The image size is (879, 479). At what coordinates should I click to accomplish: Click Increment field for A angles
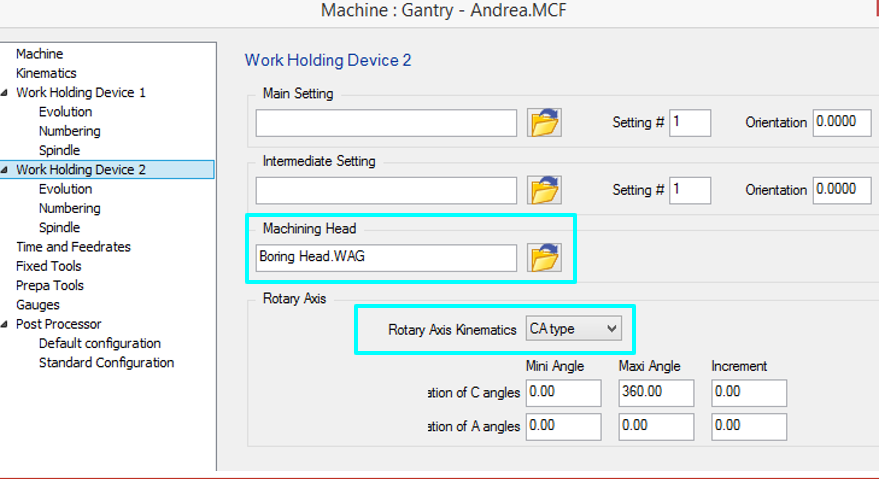[748, 426]
